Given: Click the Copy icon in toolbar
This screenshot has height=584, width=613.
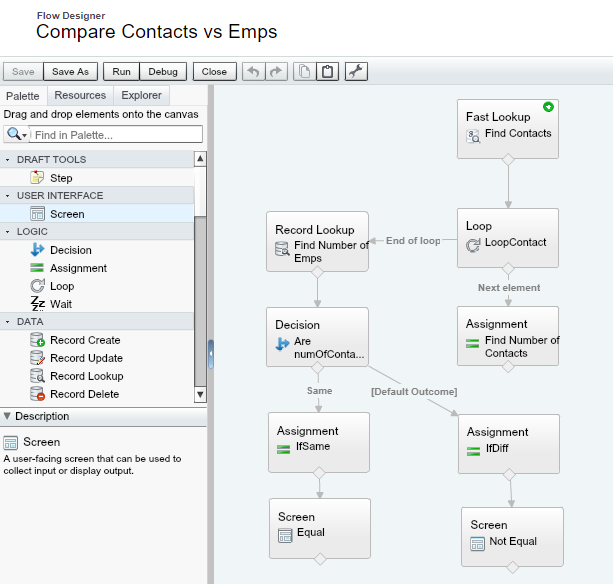Looking at the screenshot, I should (x=304, y=72).
